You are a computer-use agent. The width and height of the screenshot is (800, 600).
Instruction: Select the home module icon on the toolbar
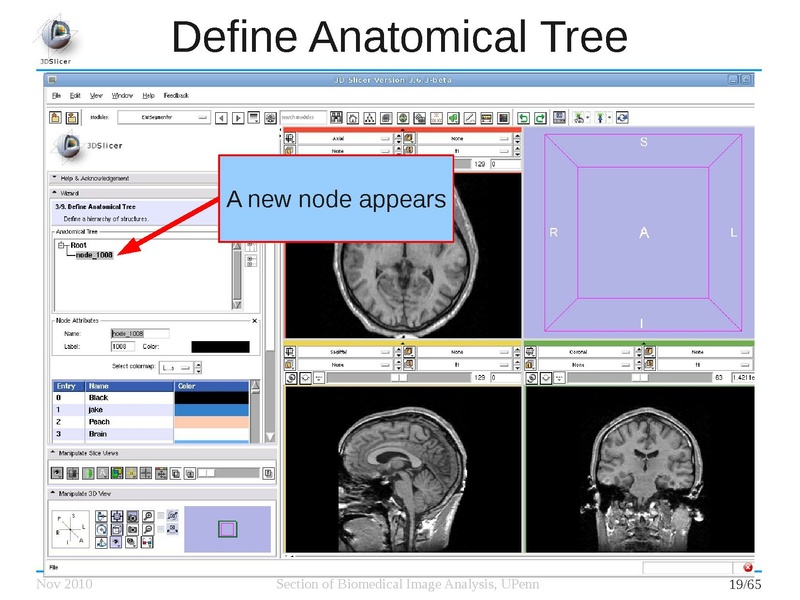point(352,116)
